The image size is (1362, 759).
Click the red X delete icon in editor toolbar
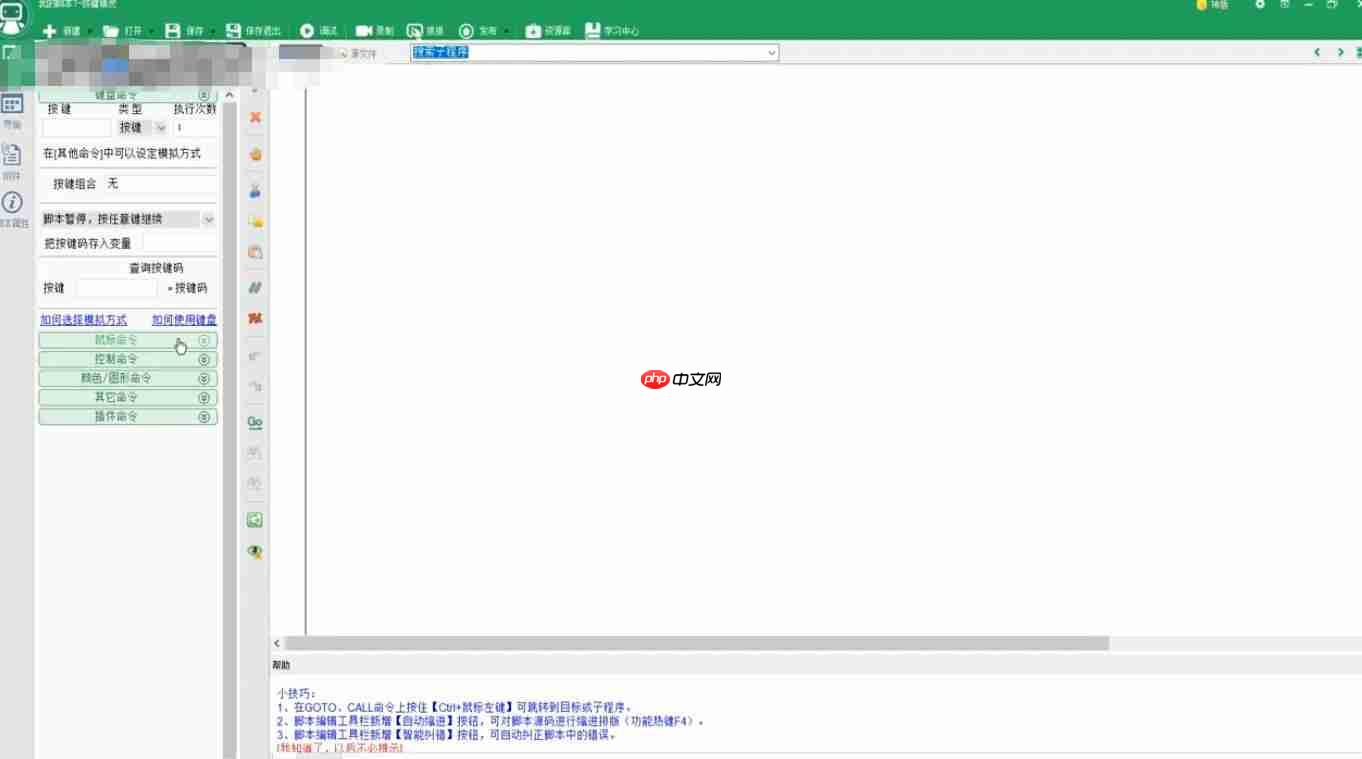tap(255, 117)
